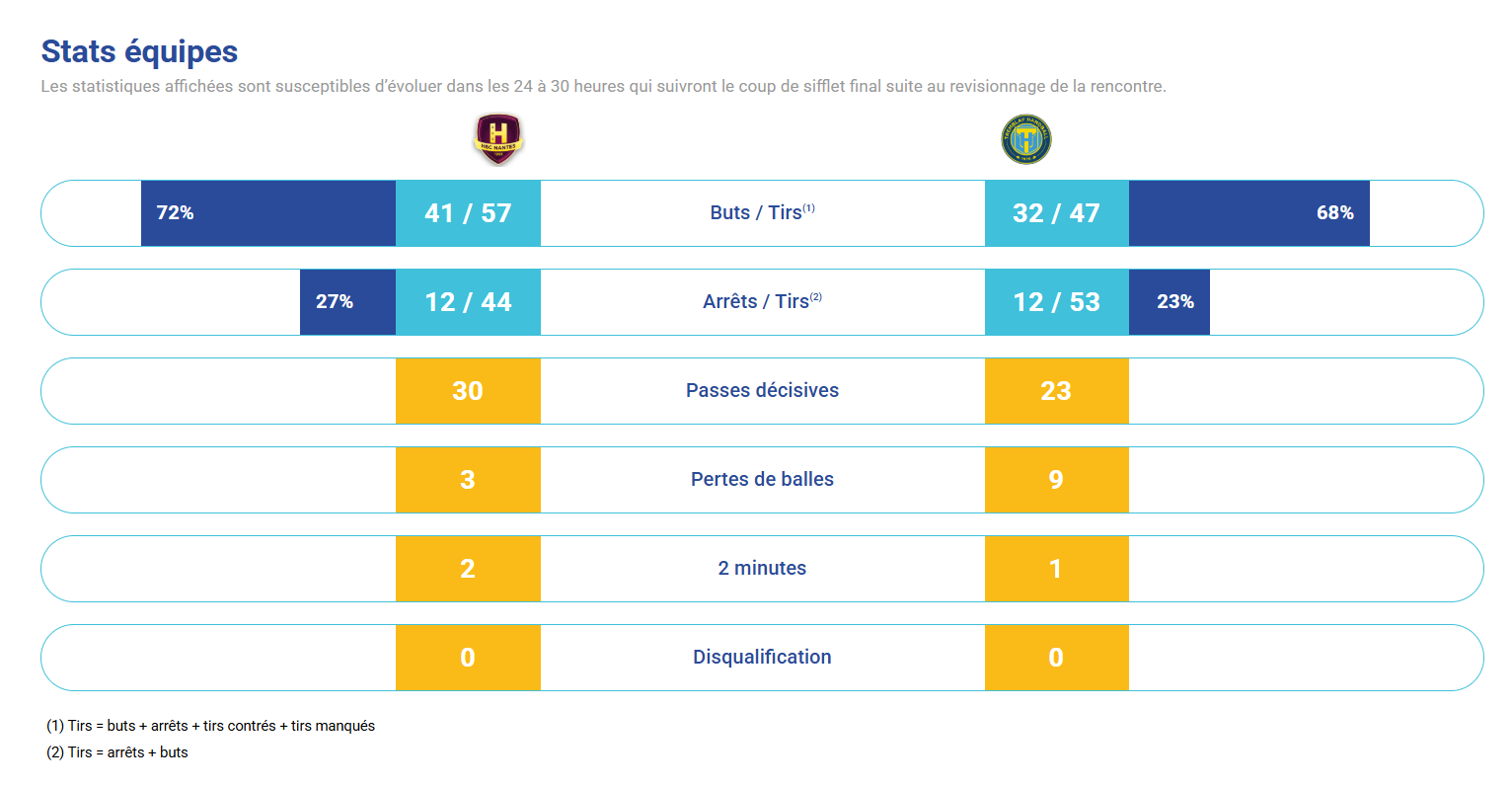This screenshot has width=1512, height=788.
Task: Select the 12 / 44 saves value
Action: click(468, 302)
